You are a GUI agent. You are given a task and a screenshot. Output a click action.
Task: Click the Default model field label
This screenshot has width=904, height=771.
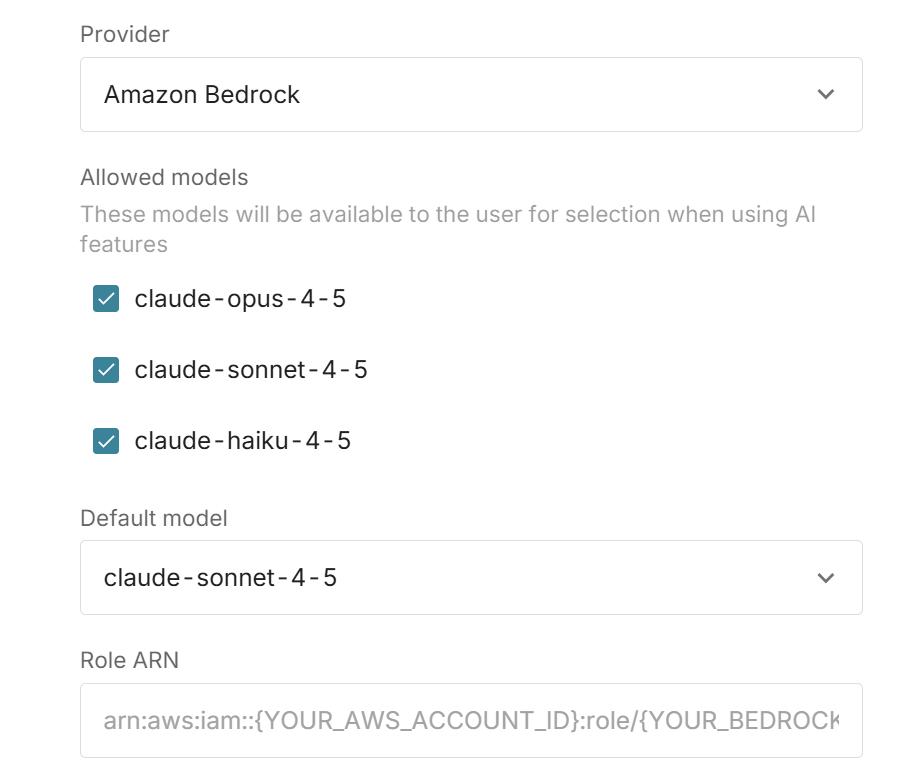pos(154,518)
